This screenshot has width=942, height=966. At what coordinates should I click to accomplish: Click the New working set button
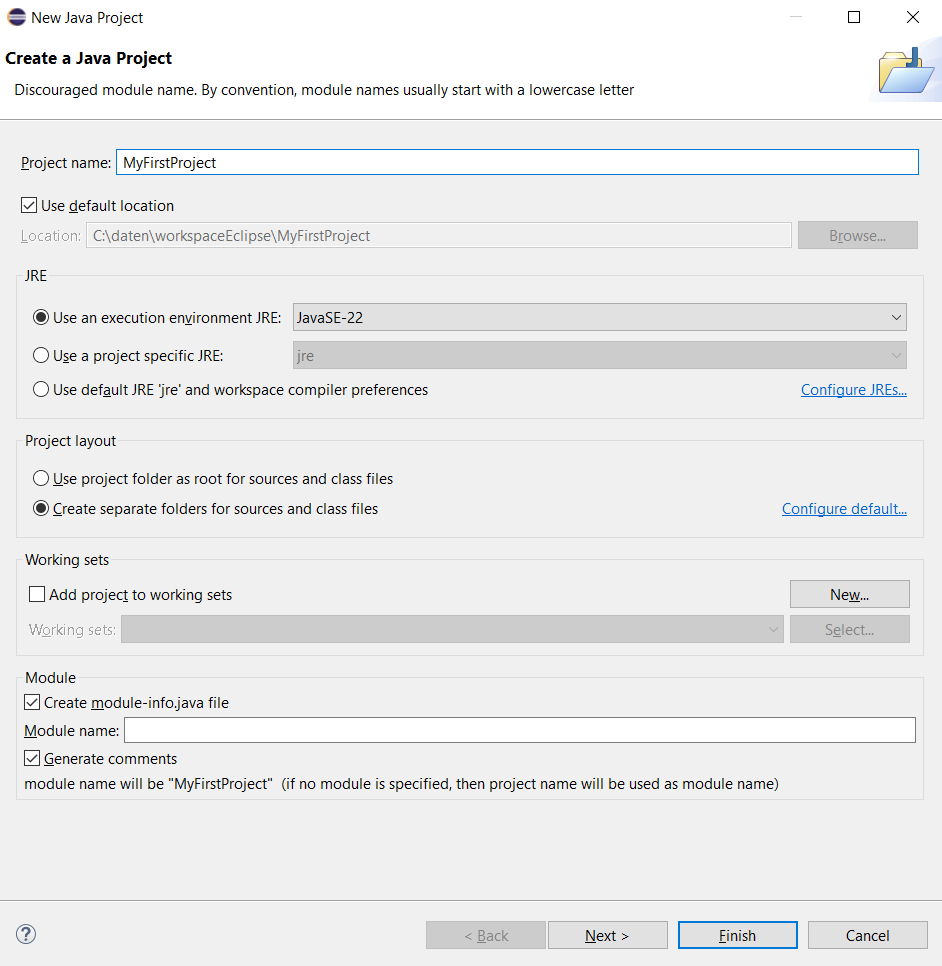(849, 595)
